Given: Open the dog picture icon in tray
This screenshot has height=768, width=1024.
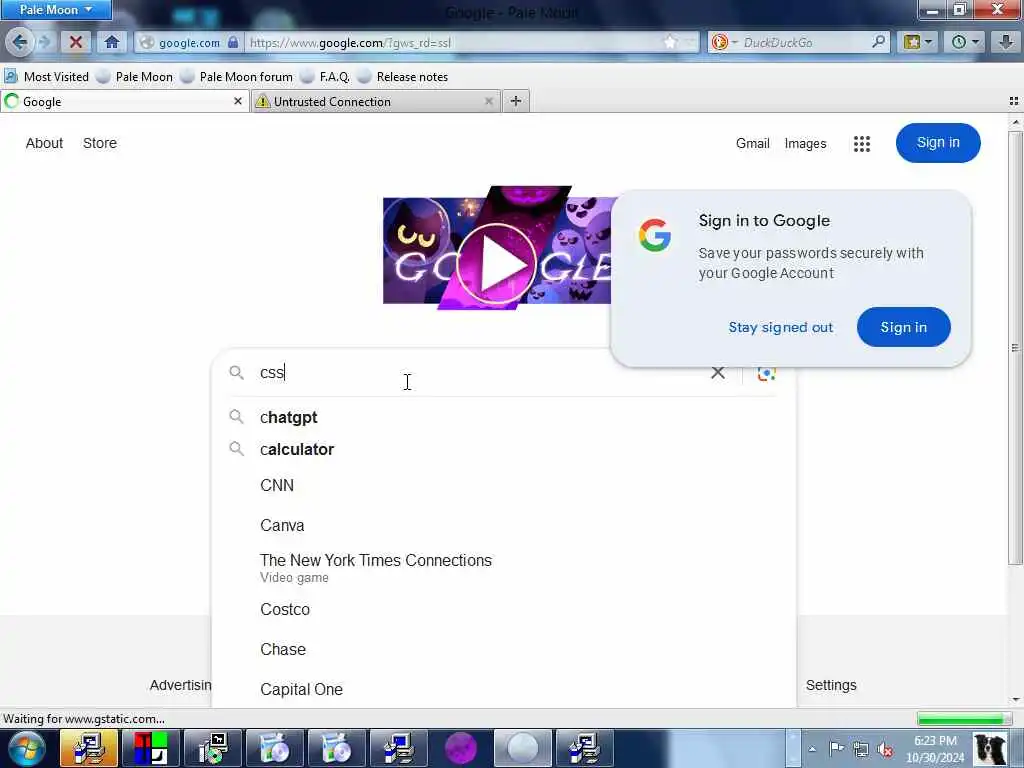Looking at the screenshot, I should [x=990, y=749].
